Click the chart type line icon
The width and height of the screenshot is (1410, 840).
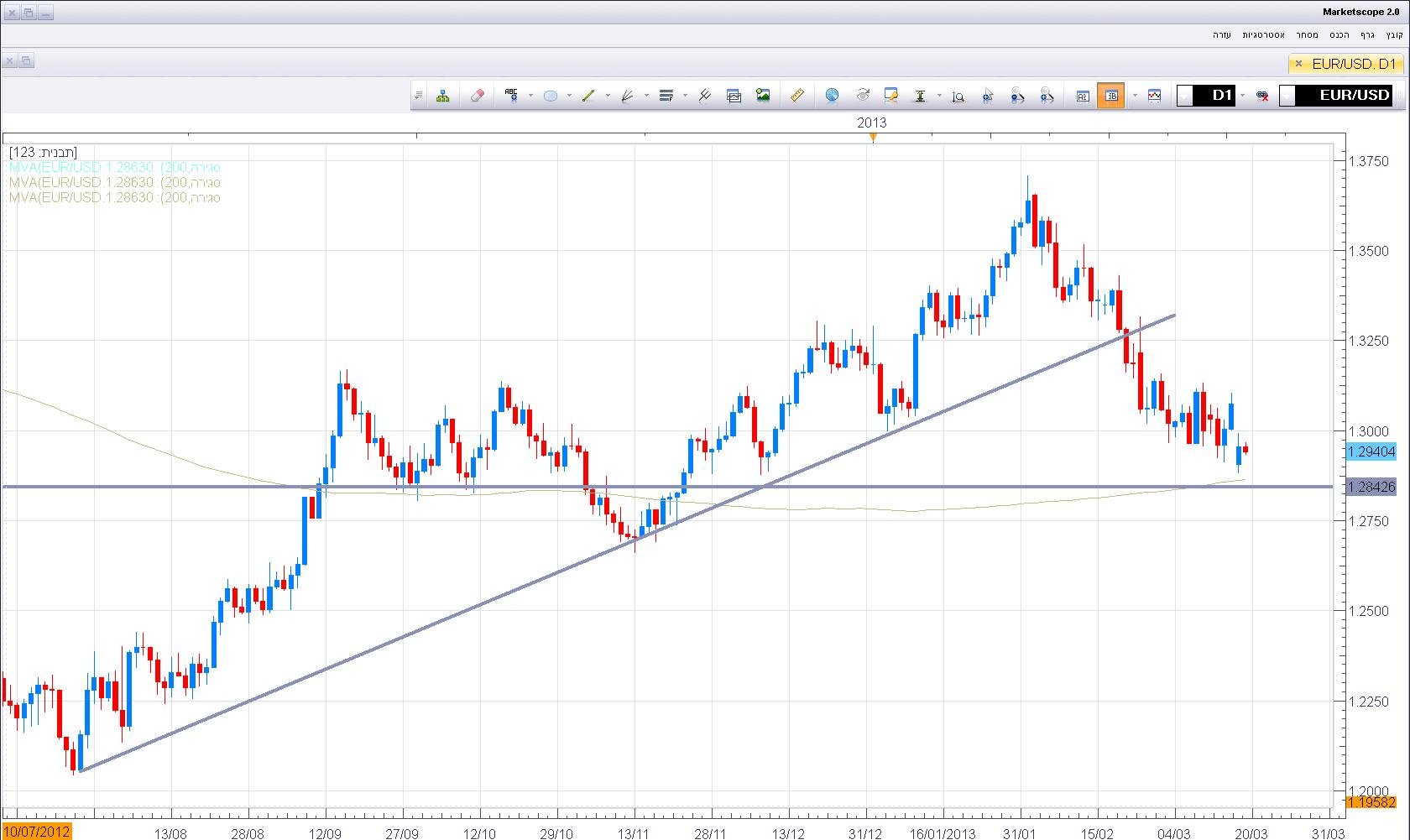(x=1154, y=96)
